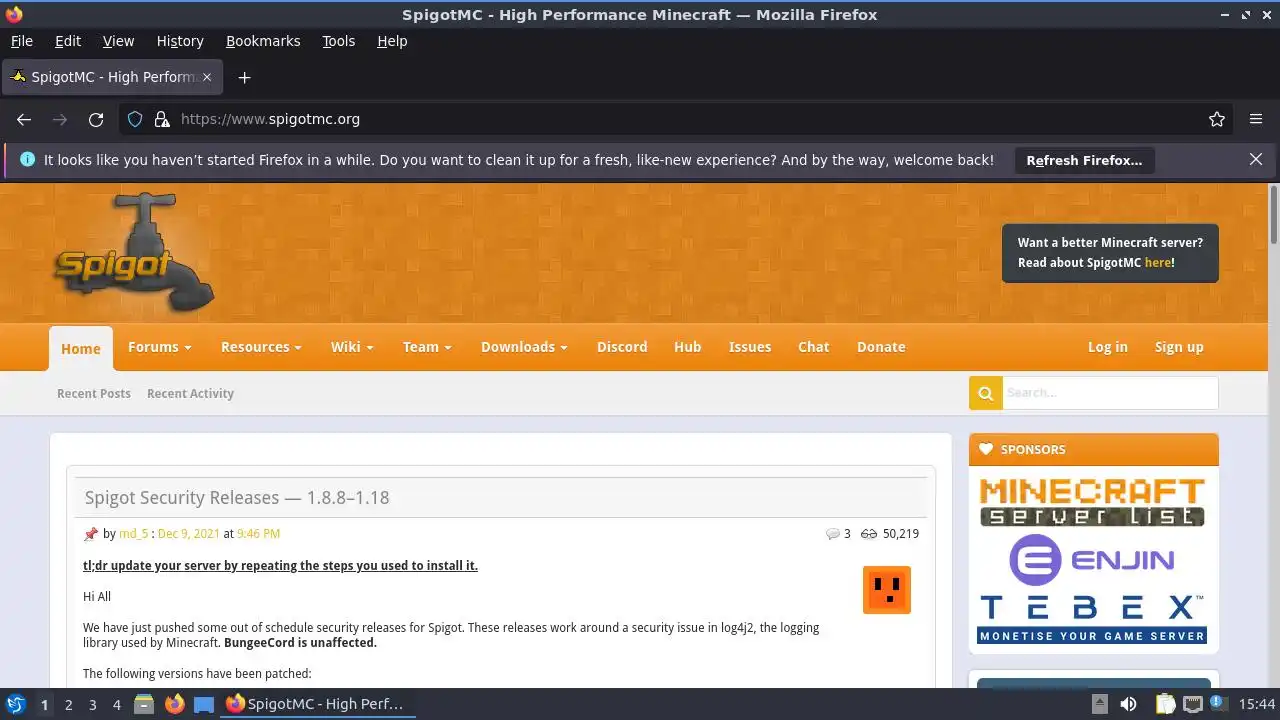Click the Sign up link
The height and width of the screenshot is (720, 1280).
(x=1179, y=347)
